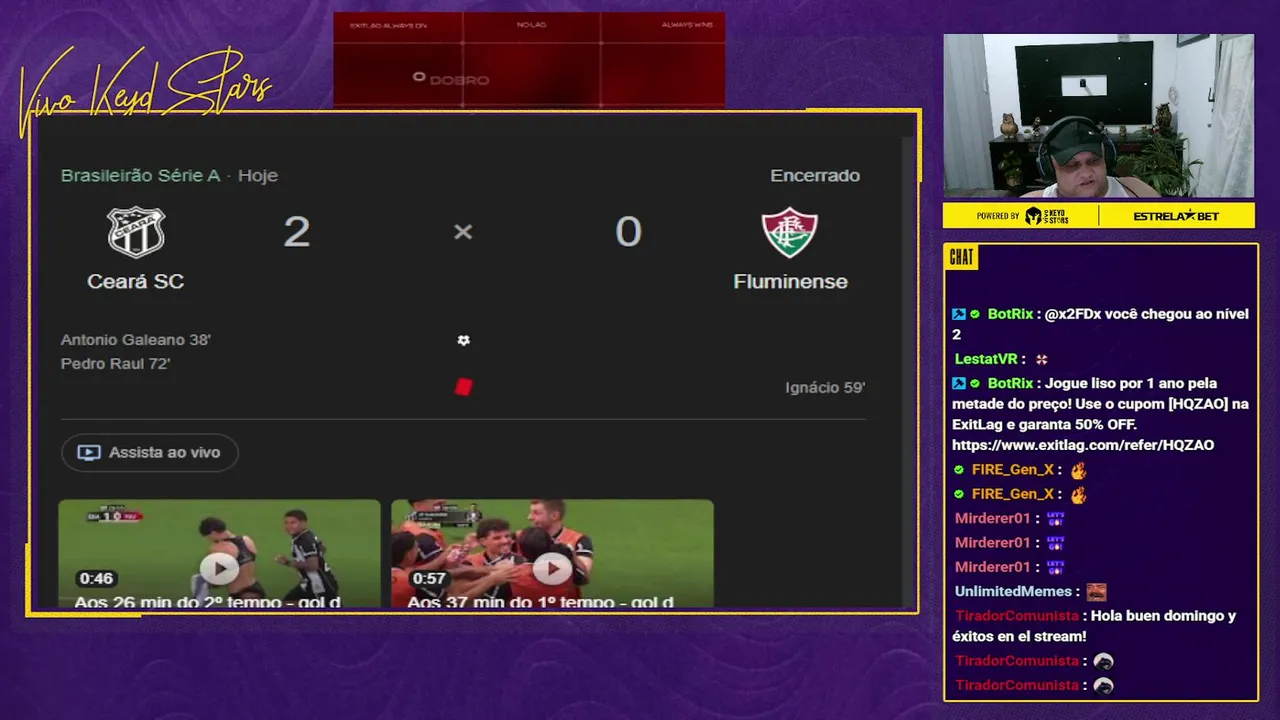Play the 0:57 highlight video
Viewport: 1280px width, 720px height.
(x=552, y=569)
